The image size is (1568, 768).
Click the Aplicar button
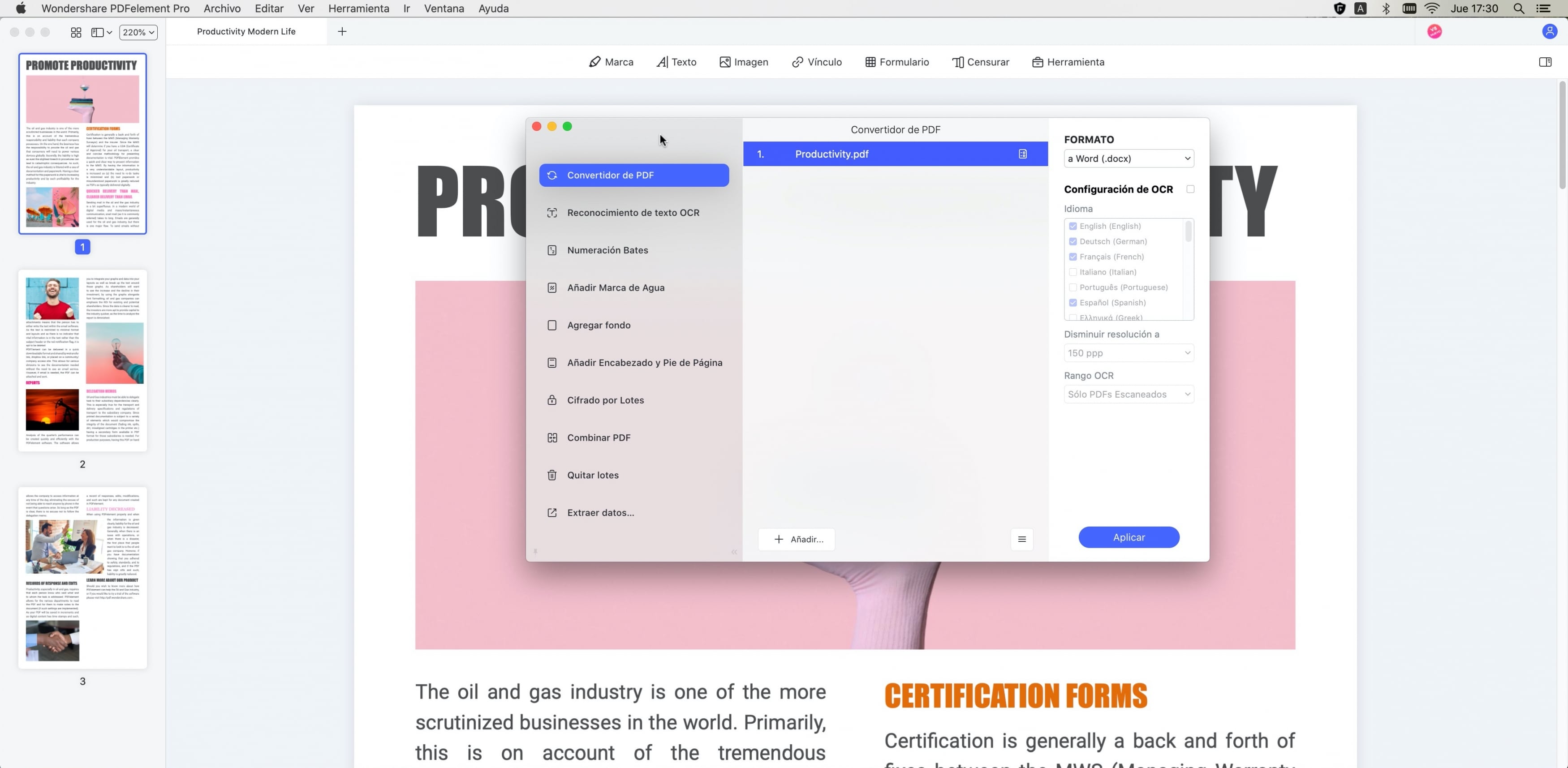(x=1128, y=537)
